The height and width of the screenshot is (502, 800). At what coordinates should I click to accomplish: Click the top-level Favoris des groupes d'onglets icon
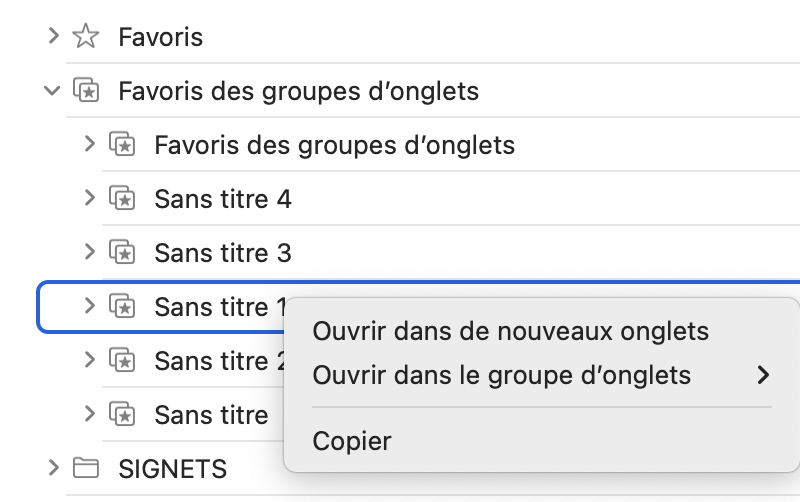[86, 92]
